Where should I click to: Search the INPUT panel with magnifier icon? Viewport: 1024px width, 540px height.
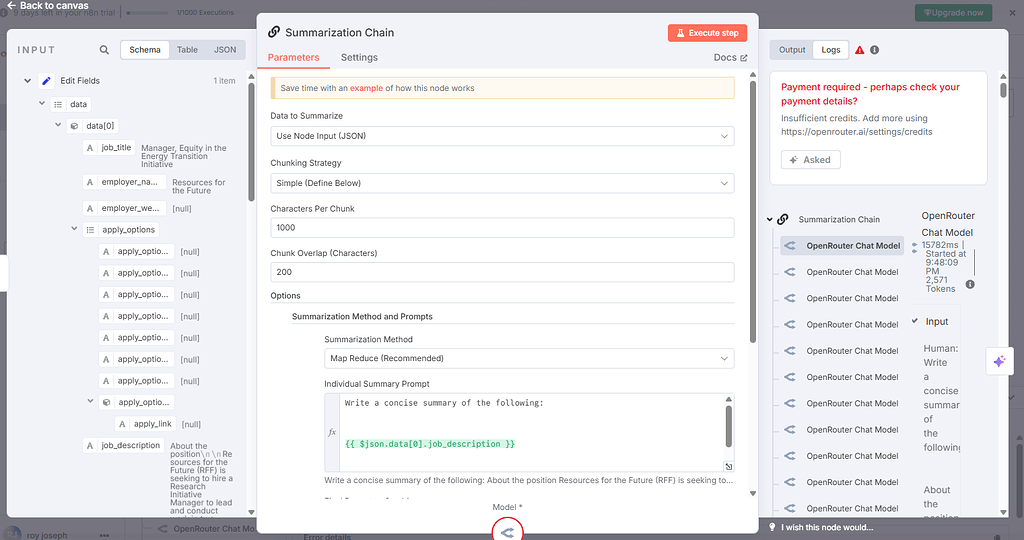(104, 50)
